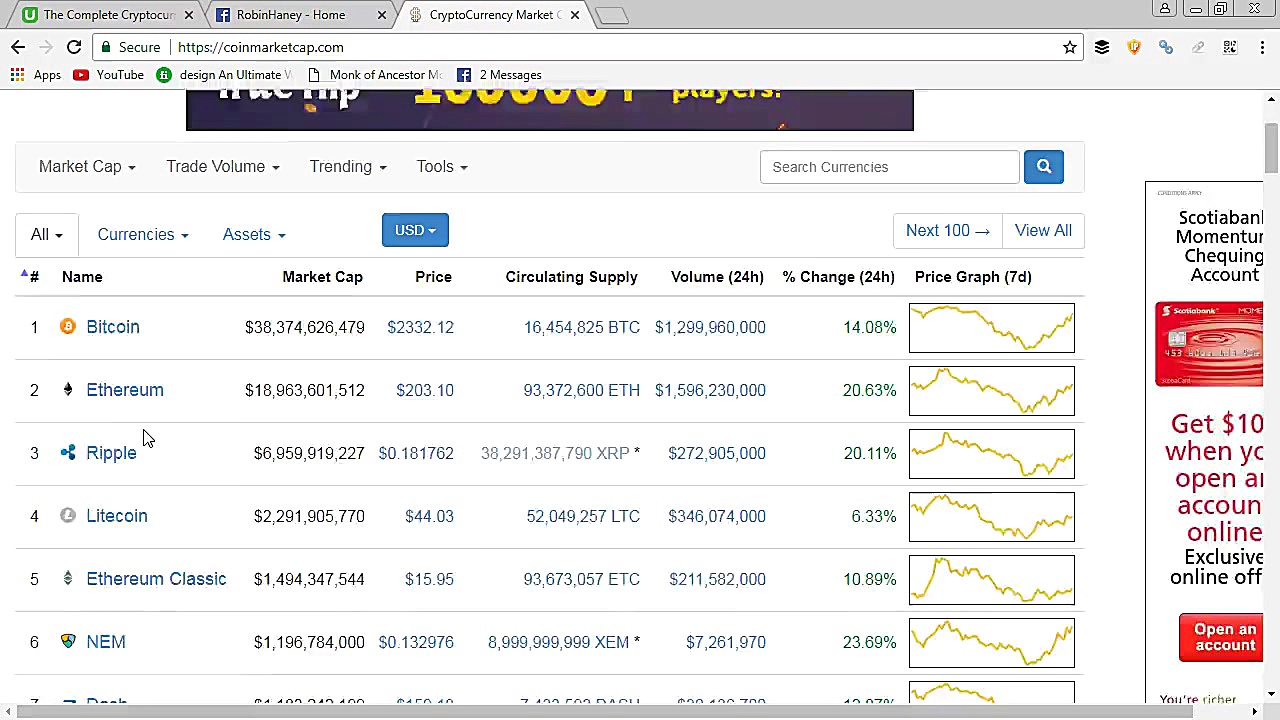Screen dimensions: 1280x720
Task: Click the NEM coin logo icon
Action: 68,642
